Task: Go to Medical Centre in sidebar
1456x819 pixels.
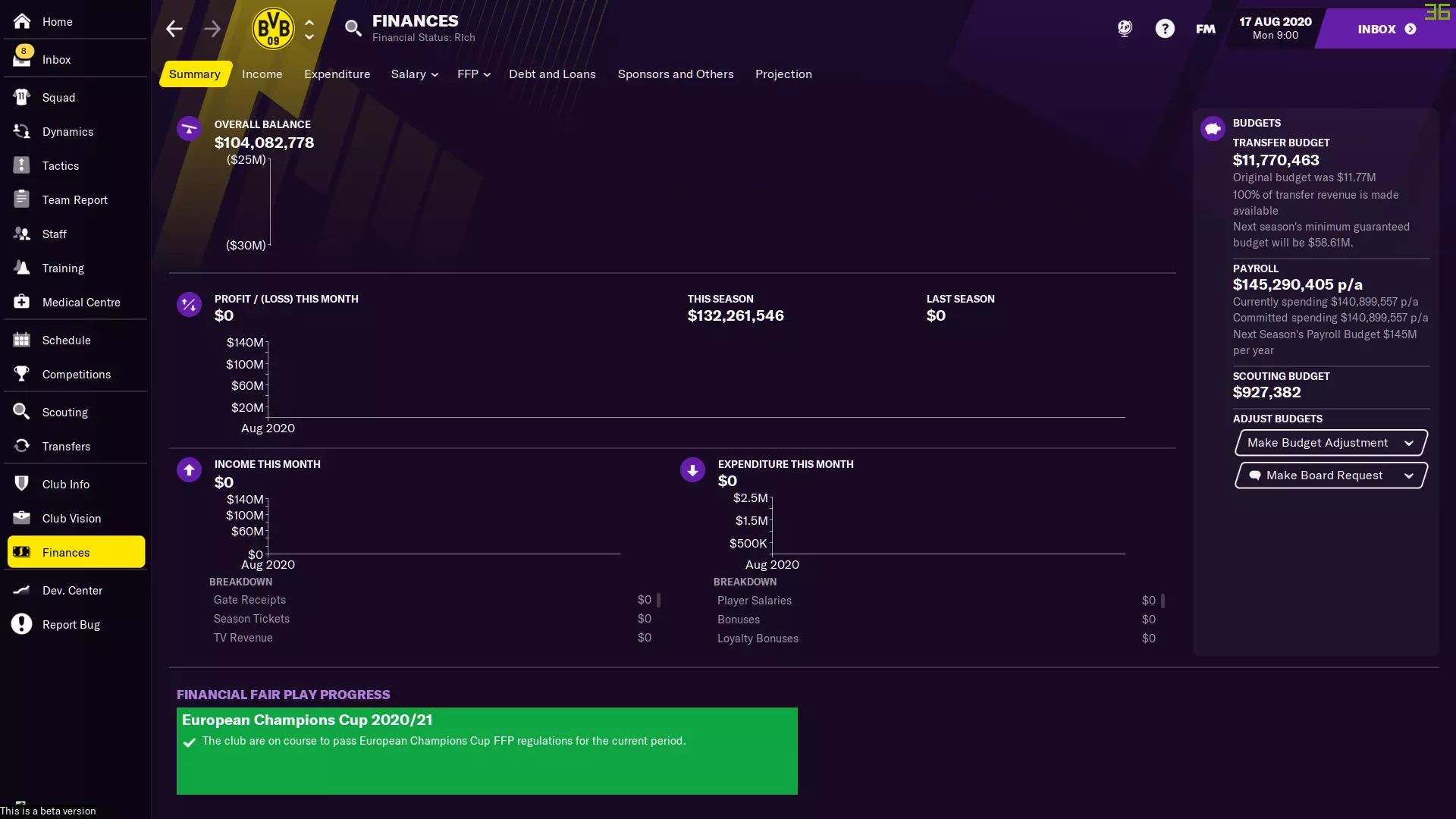Action: [x=81, y=303]
